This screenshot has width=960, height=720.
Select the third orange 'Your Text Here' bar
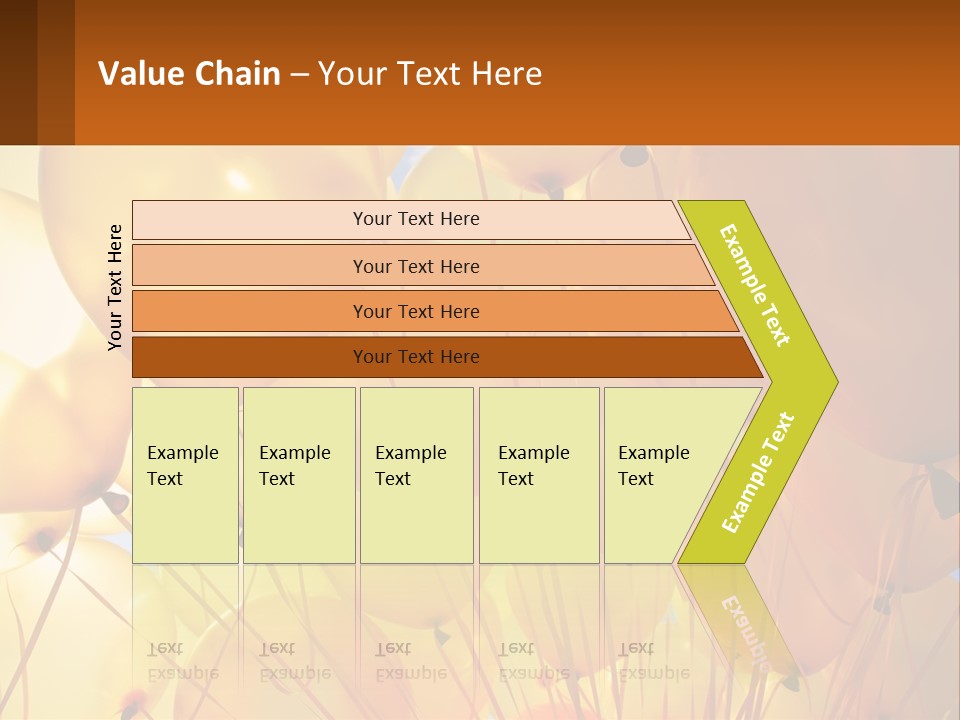point(415,311)
